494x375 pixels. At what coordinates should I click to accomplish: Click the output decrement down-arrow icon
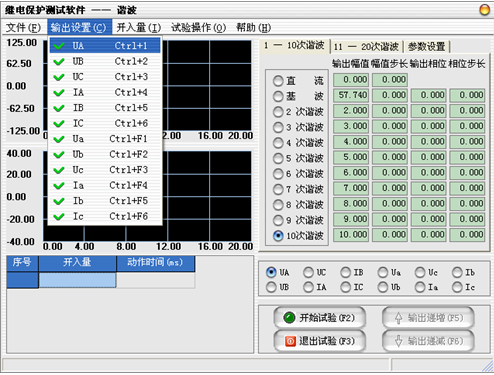(398, 341)
